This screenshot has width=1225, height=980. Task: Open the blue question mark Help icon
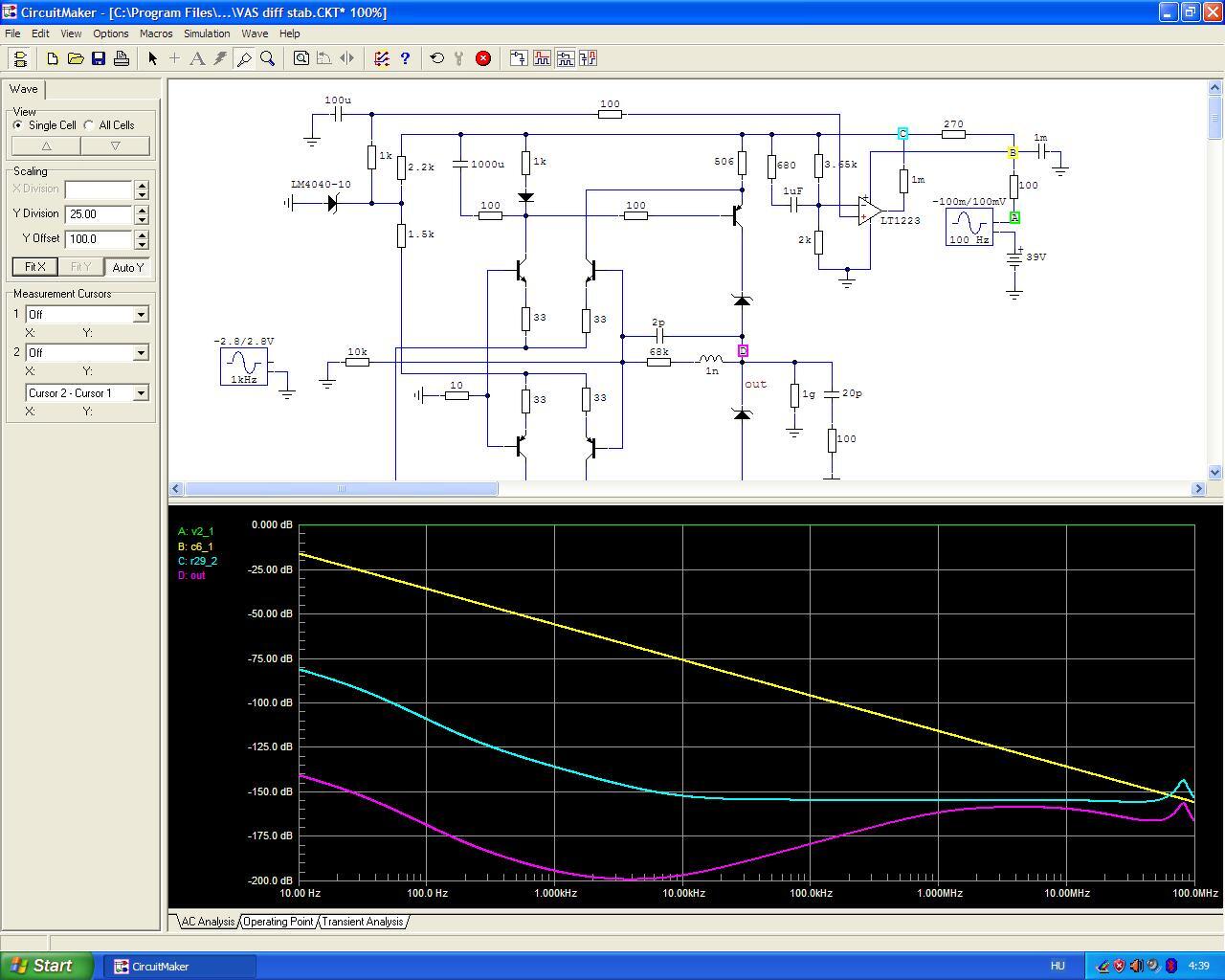coord(405,58)
